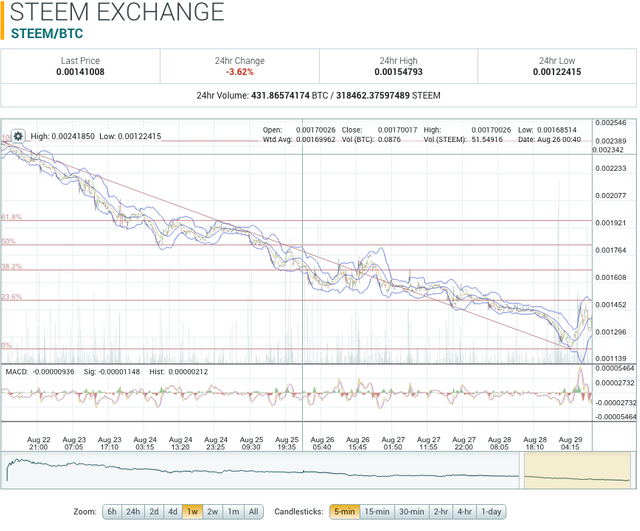Click the 24hr High value 0.00154793

coord(398,72)
